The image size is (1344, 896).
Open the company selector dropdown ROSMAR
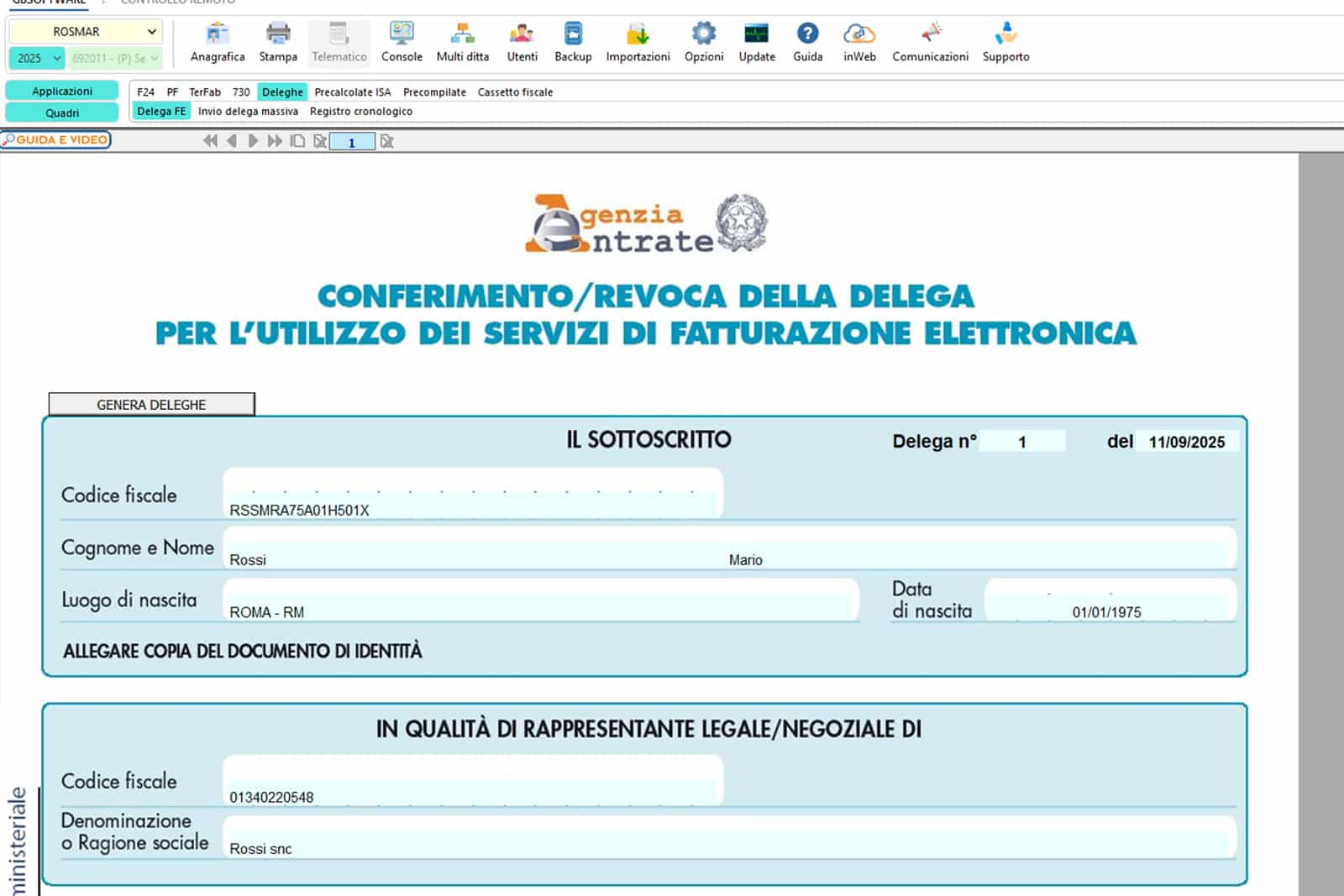[87, 31]
